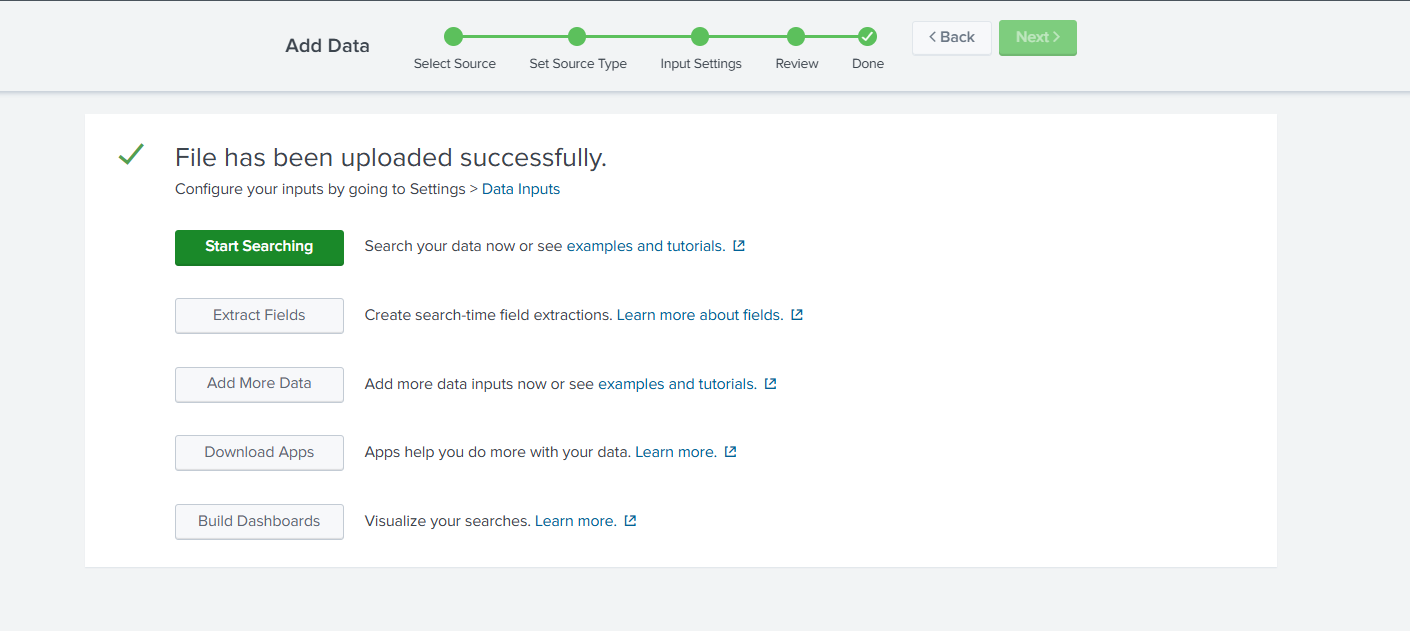
Task: Open Extract Fields
Action: pos(259,315)
